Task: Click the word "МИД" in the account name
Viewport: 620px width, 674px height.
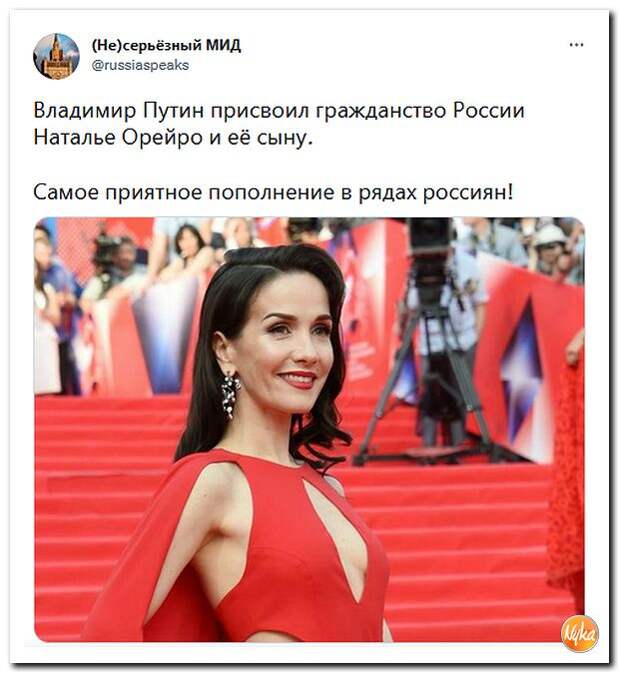Action: coord(223,45)
